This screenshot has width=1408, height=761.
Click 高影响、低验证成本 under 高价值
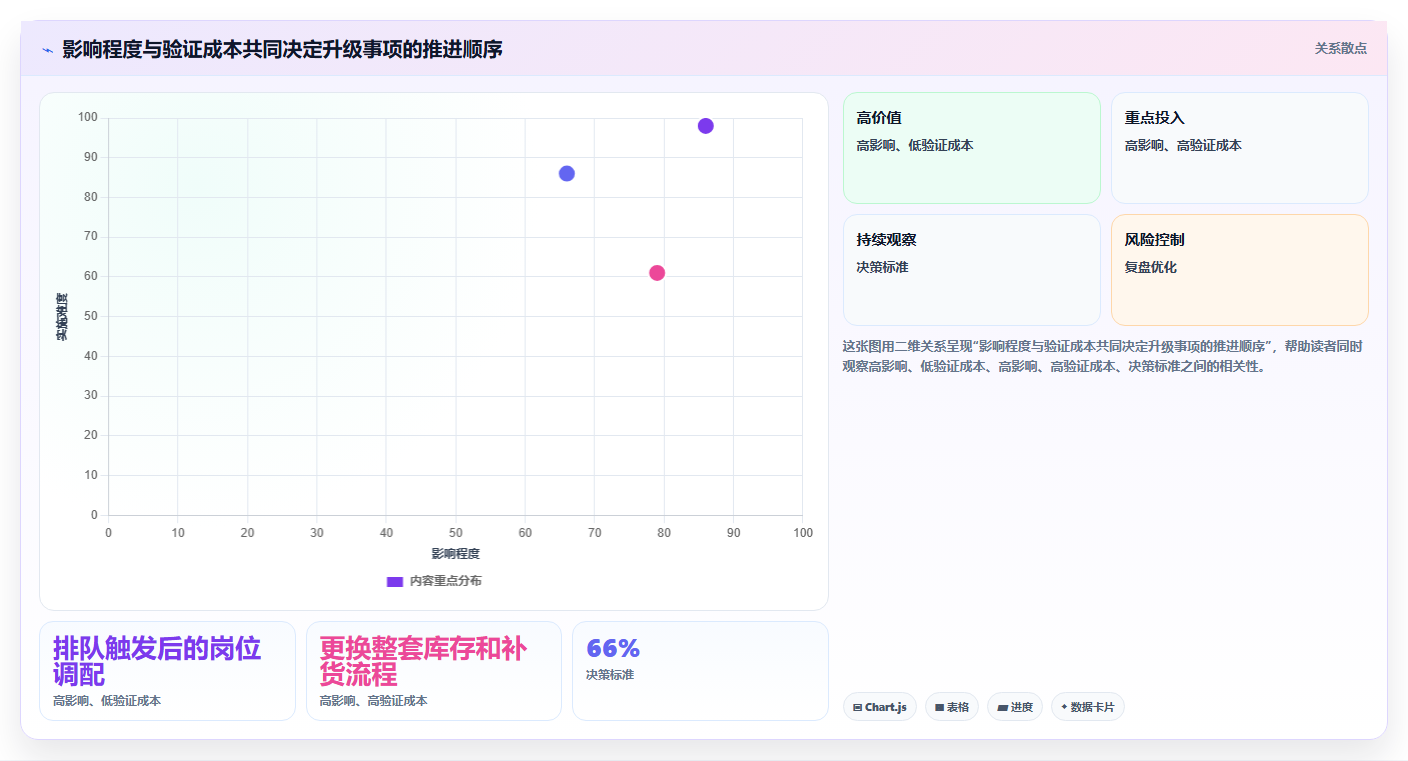[x=915, y=146]
